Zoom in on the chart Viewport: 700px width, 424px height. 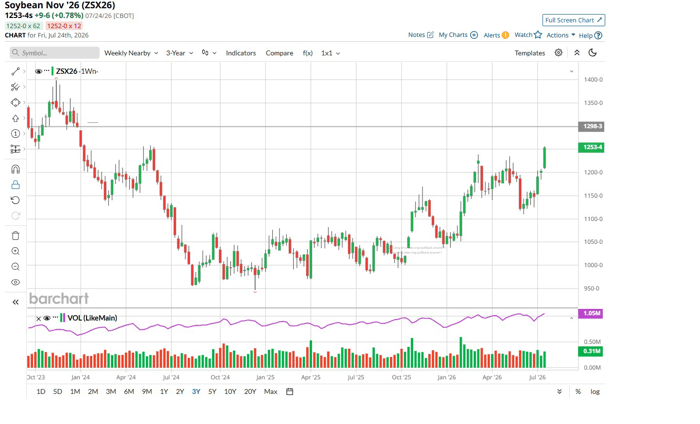(16, 251)
